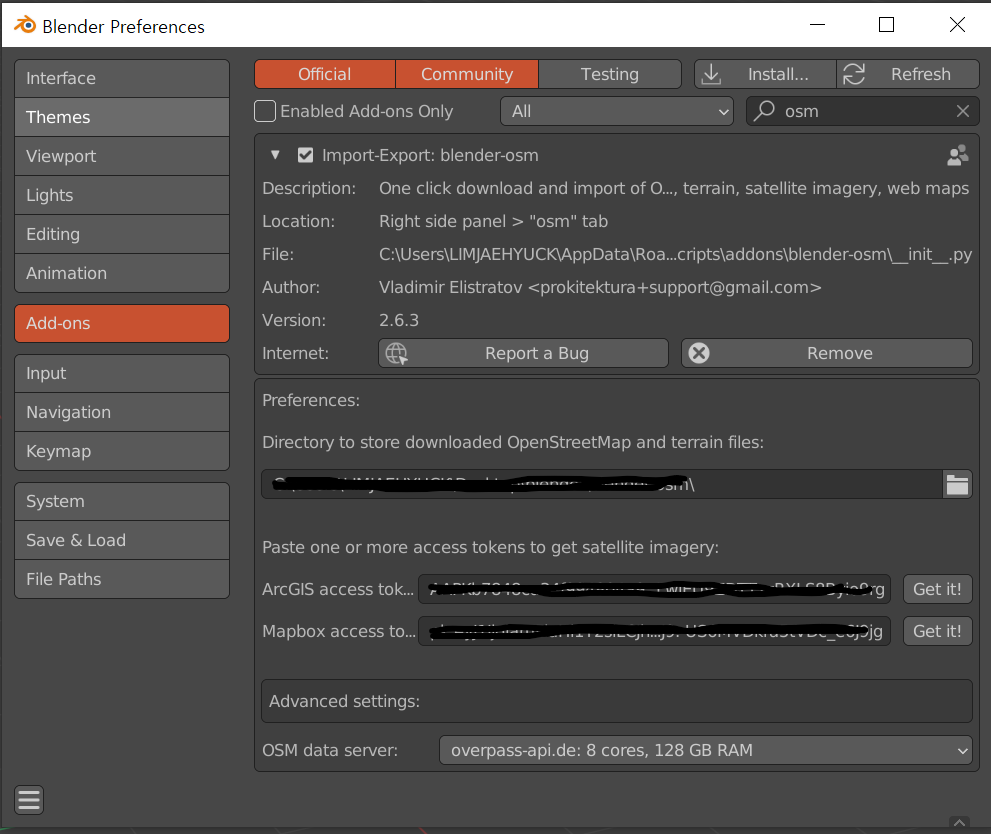
Task: Click the download icon on Install button
Action: pos(711,73)
